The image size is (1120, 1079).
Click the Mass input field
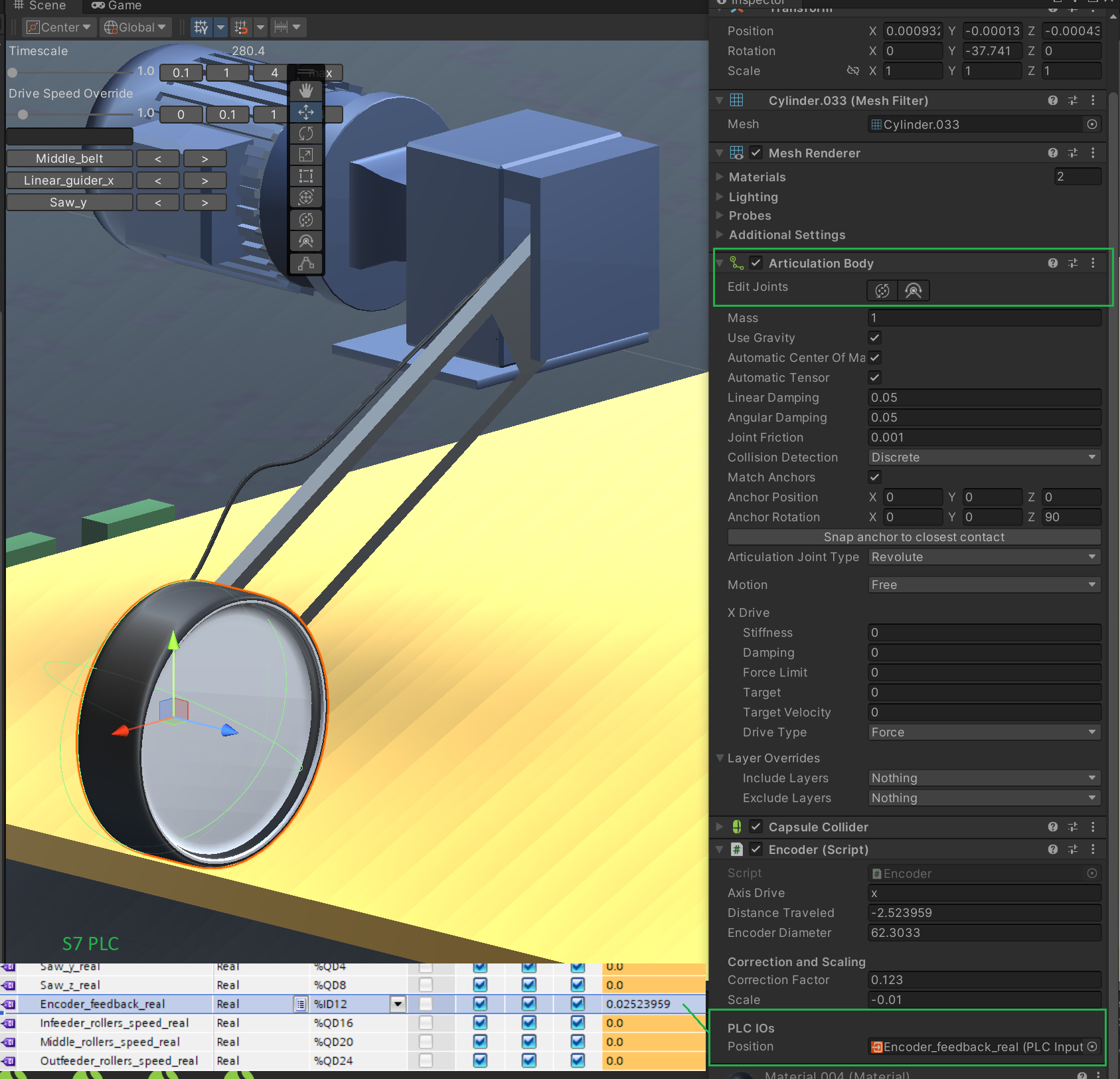(x=985, y=318)
